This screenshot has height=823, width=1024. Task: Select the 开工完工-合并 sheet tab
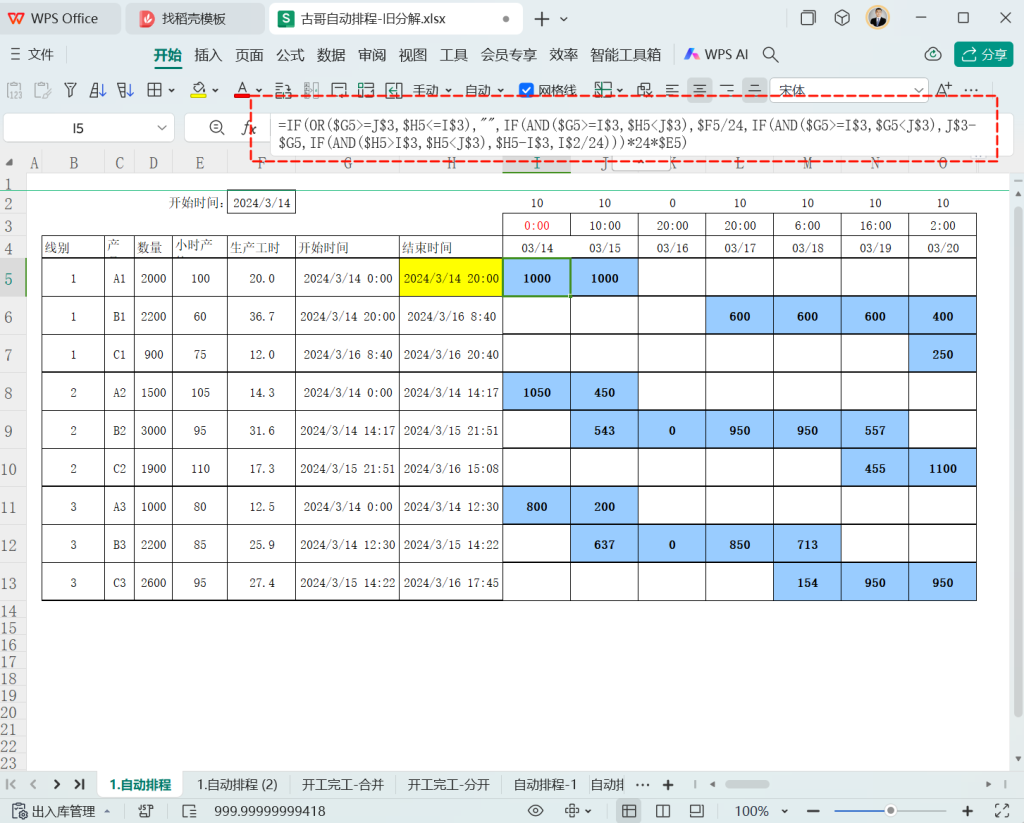[x=343, y=784]
